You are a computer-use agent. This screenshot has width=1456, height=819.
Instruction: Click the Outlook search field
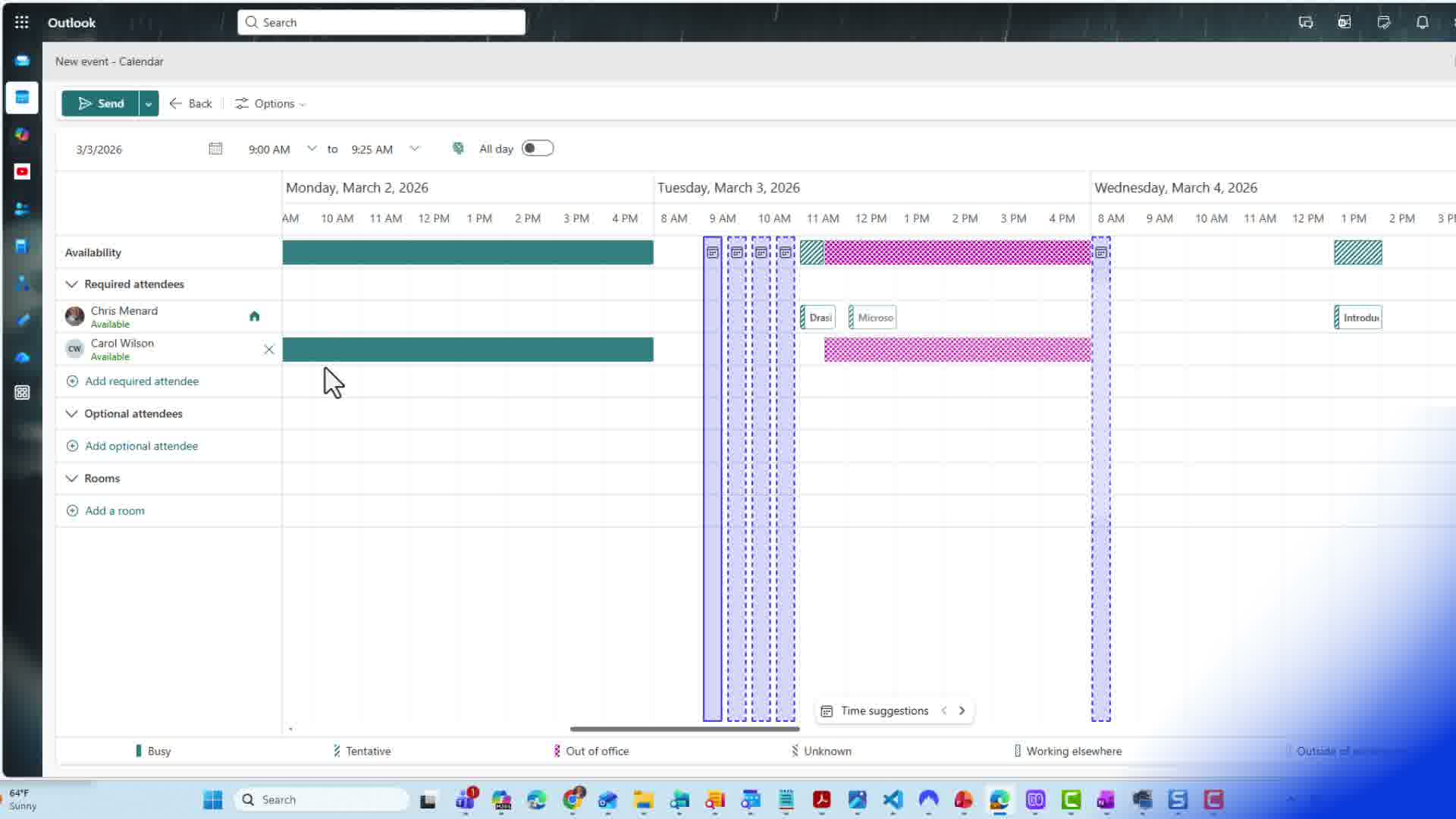[381, 22]
